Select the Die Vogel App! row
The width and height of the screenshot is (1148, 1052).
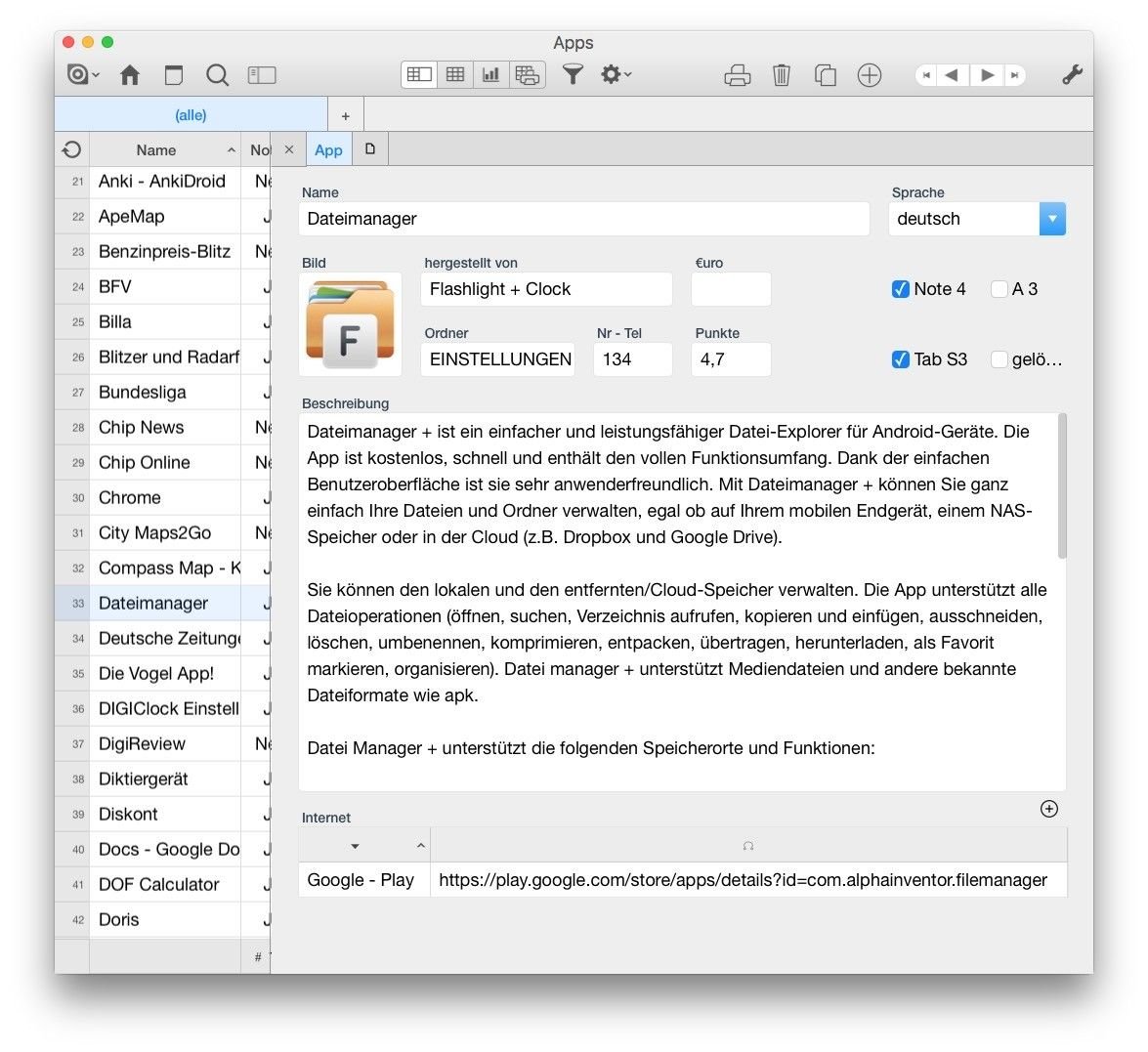(162, 674)
